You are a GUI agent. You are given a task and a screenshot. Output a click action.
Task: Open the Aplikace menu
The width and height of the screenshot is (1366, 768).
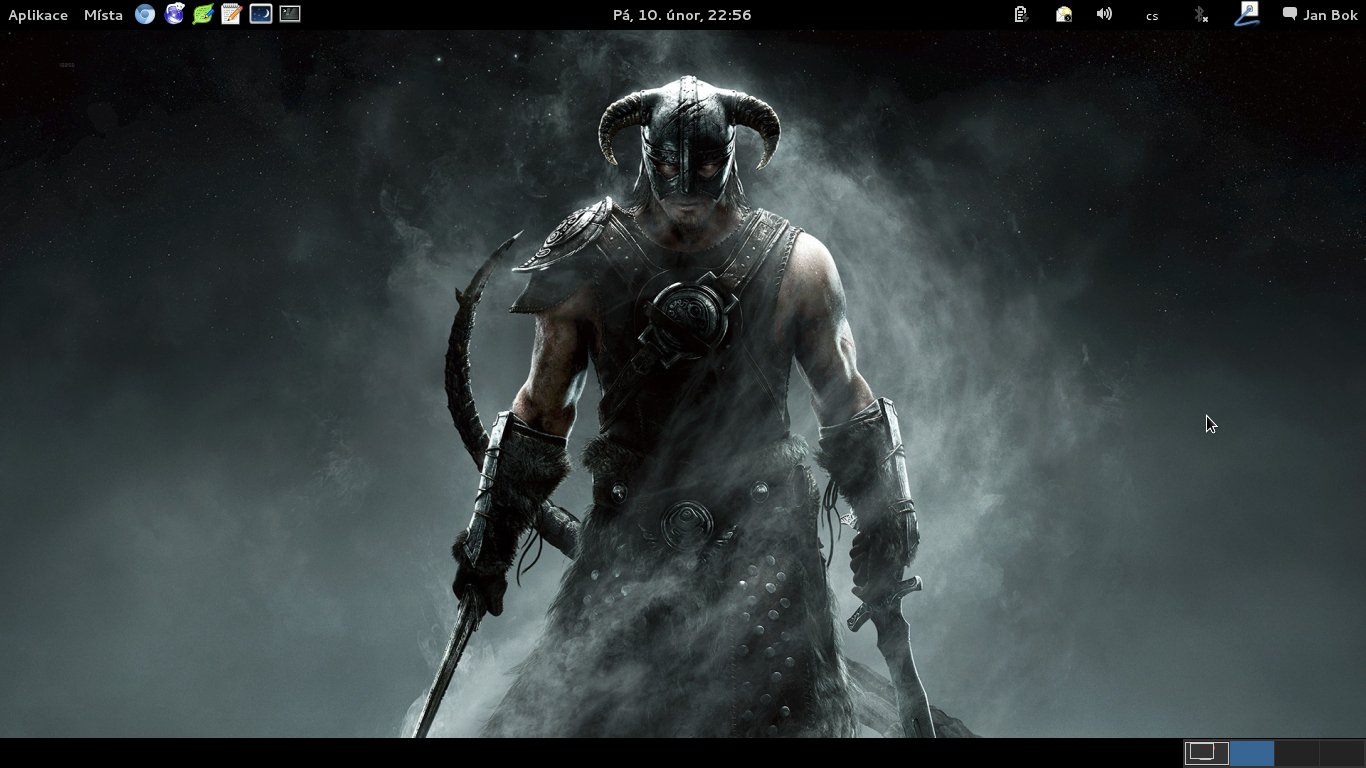coord(38,15)
